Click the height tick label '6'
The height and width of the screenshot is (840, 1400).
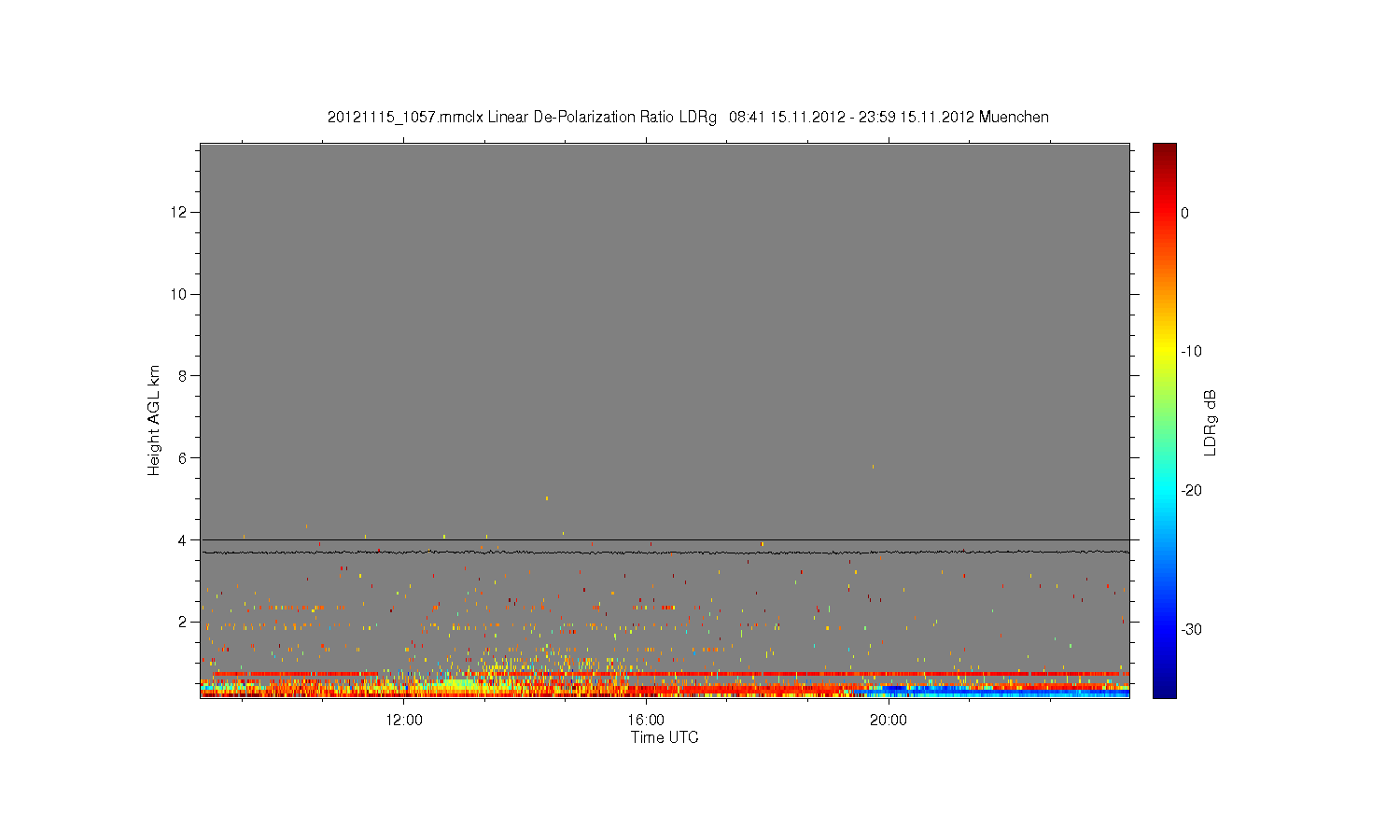184,457
